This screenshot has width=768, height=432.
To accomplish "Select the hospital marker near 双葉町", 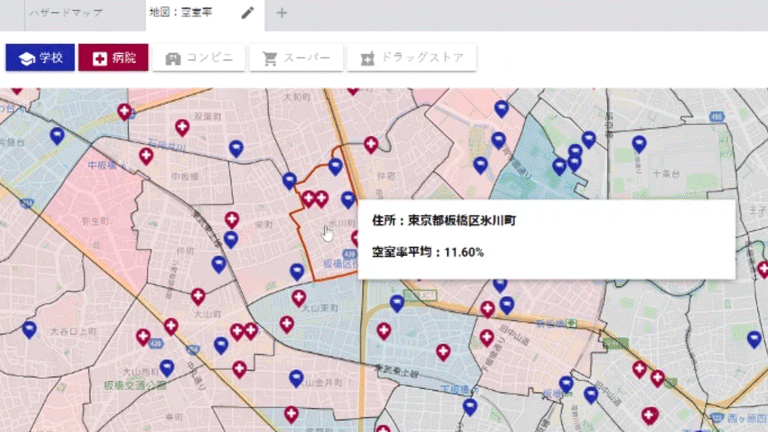I will point(182,127).
